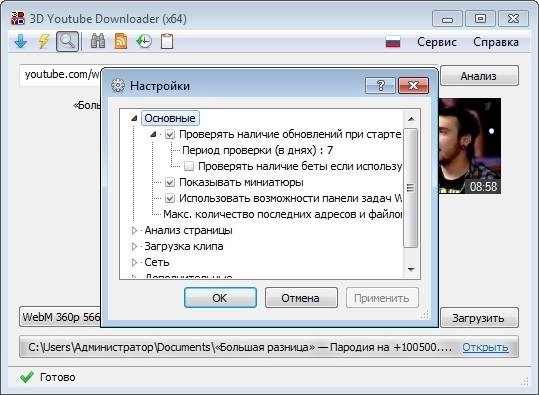The height and width of the screenshot is (395, 539).
Task: Select Период проверки (в днях) row
Action: tap(257, 150)
